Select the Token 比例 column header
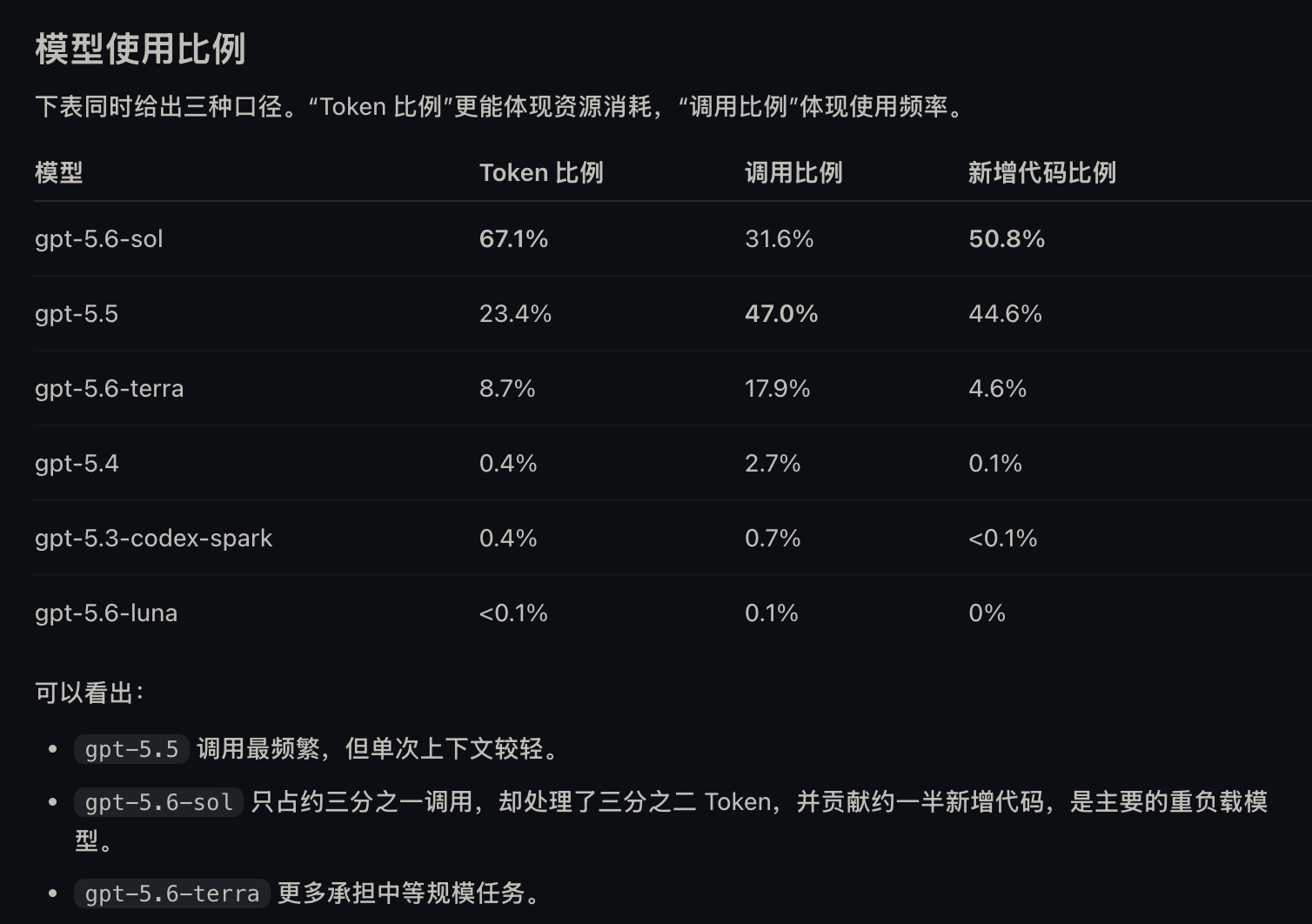Viewport: 1312px width, 924px height. [541, 172]
